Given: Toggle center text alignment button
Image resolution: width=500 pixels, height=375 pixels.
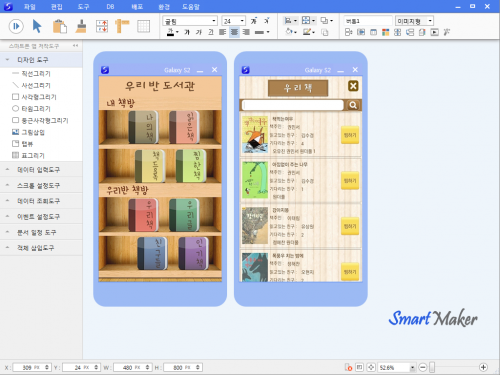Looking at the screenshot, I should click(x=234, y=32).
